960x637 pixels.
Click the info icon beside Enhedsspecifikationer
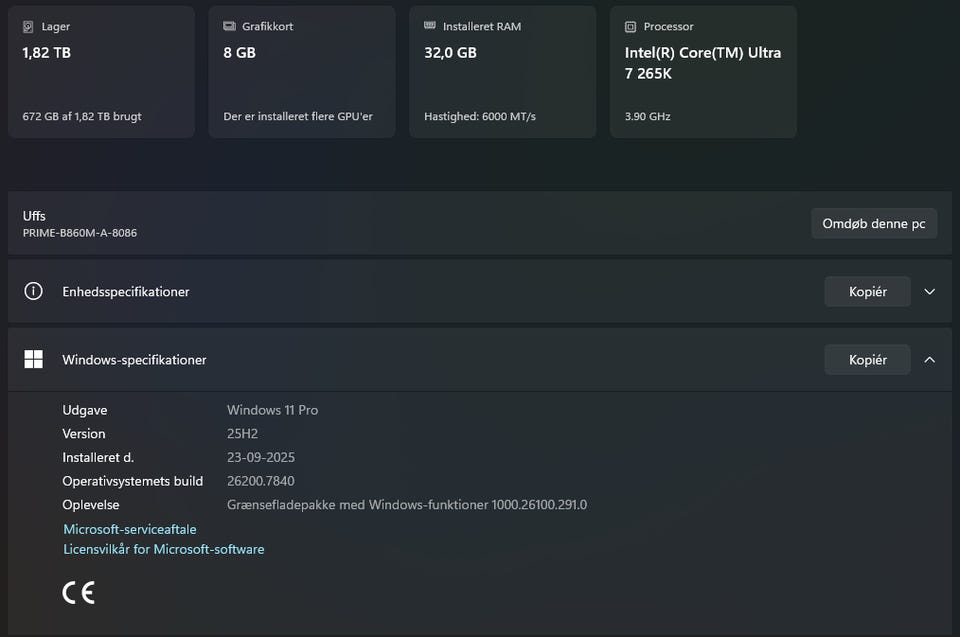click(34, 291)
